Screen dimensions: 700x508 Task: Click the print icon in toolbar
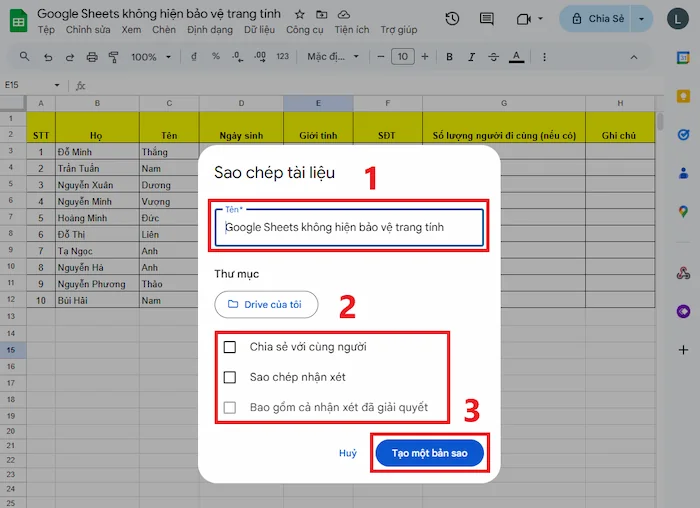92,57
